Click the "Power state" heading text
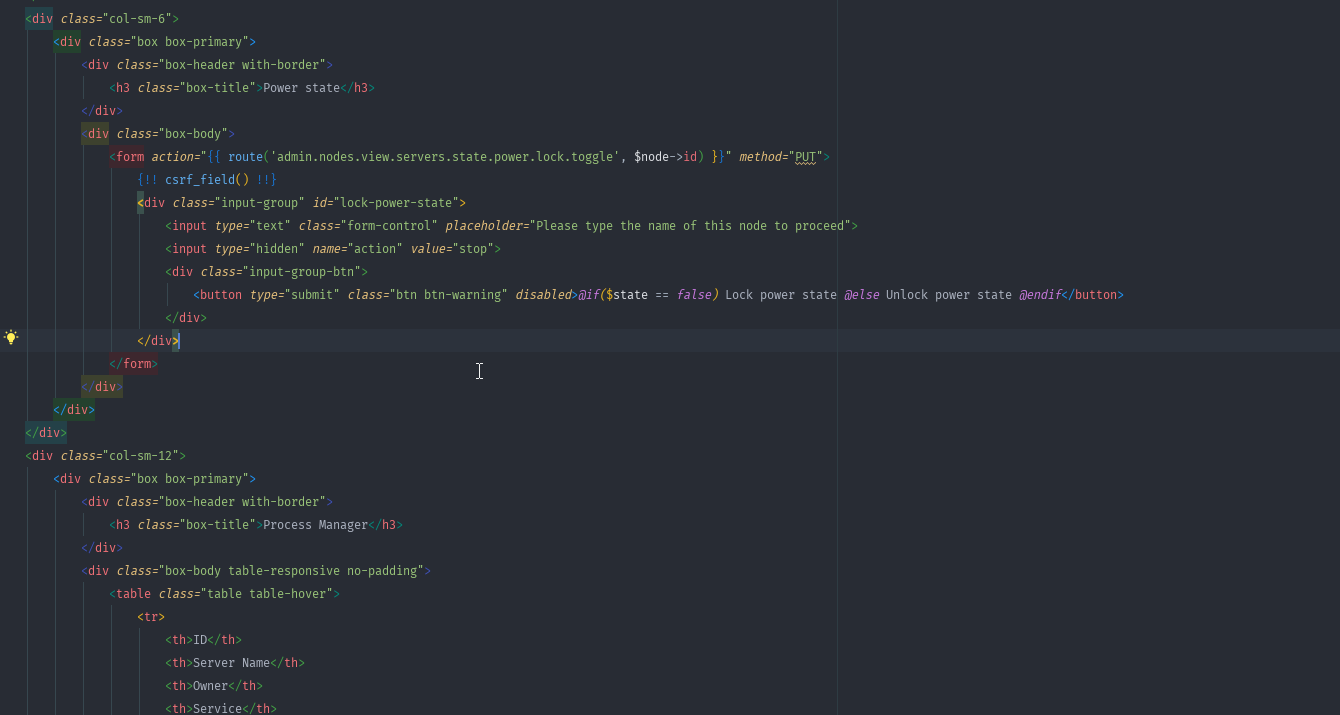This screenshot has height=715, width=1340. coord(301,88)
